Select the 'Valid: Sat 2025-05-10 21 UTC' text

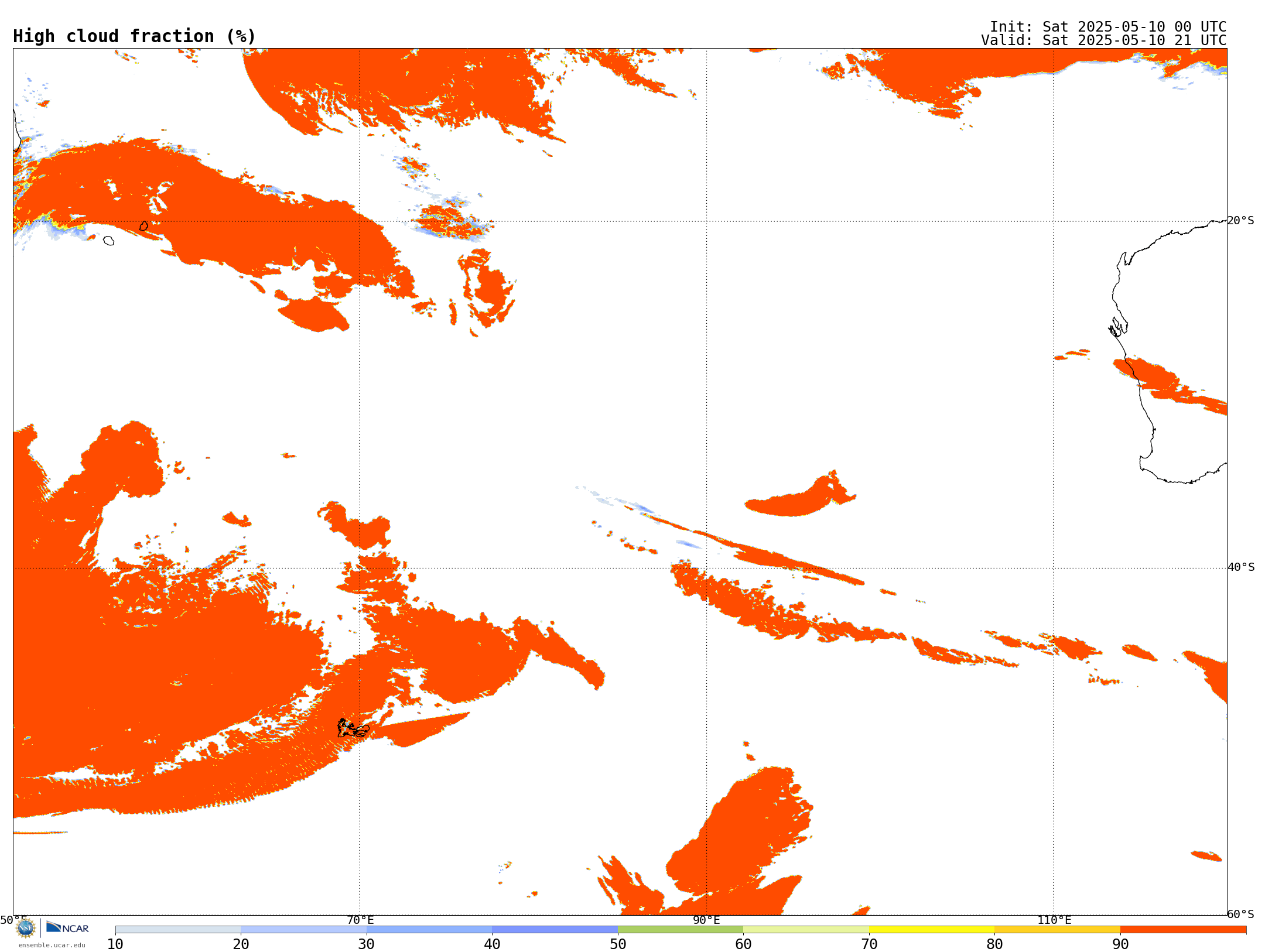pyautogui.click(x=1104, y=40)
